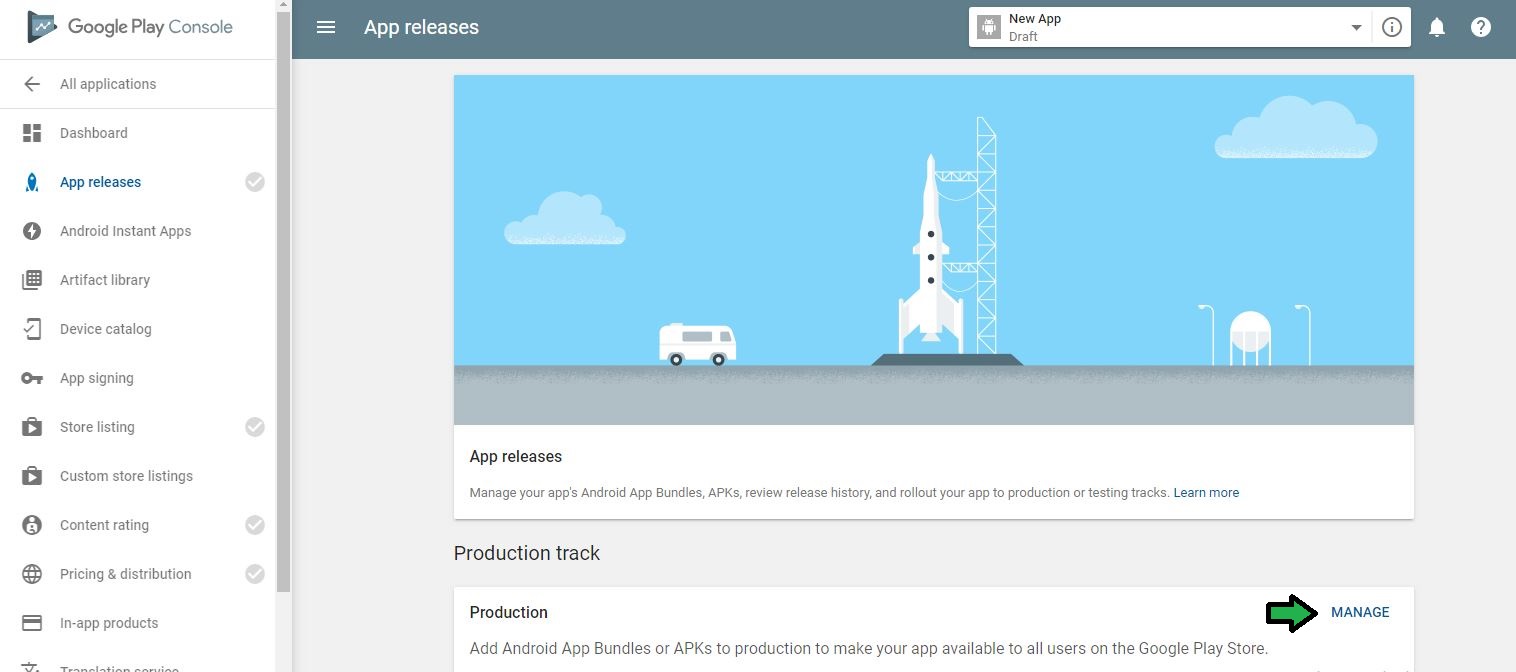Click the In-app products card icon
1516x672 pixels.
32,623
